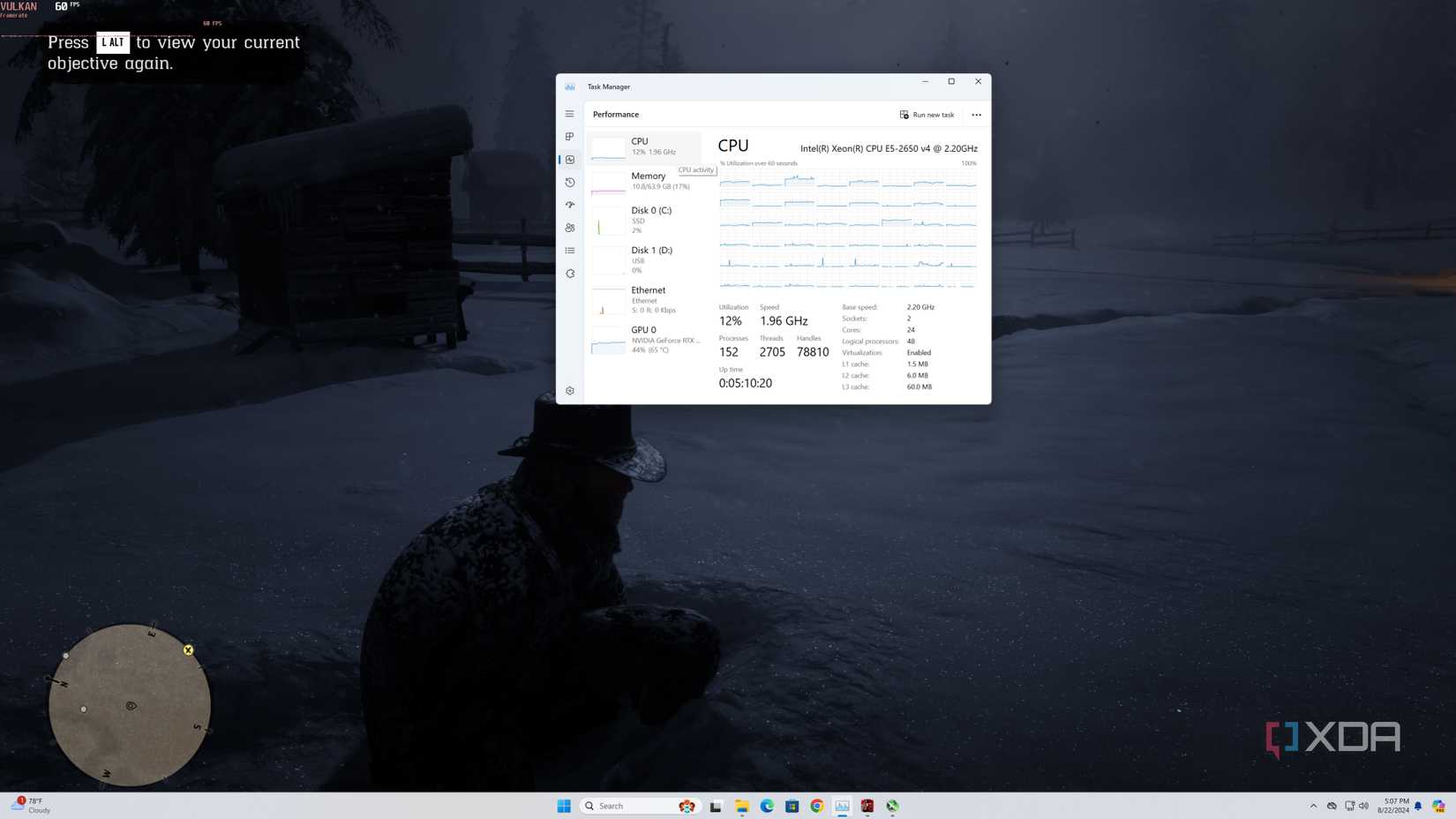Click the Run new task button
This screenshot has width=1456, height=819.
point(927,115)
